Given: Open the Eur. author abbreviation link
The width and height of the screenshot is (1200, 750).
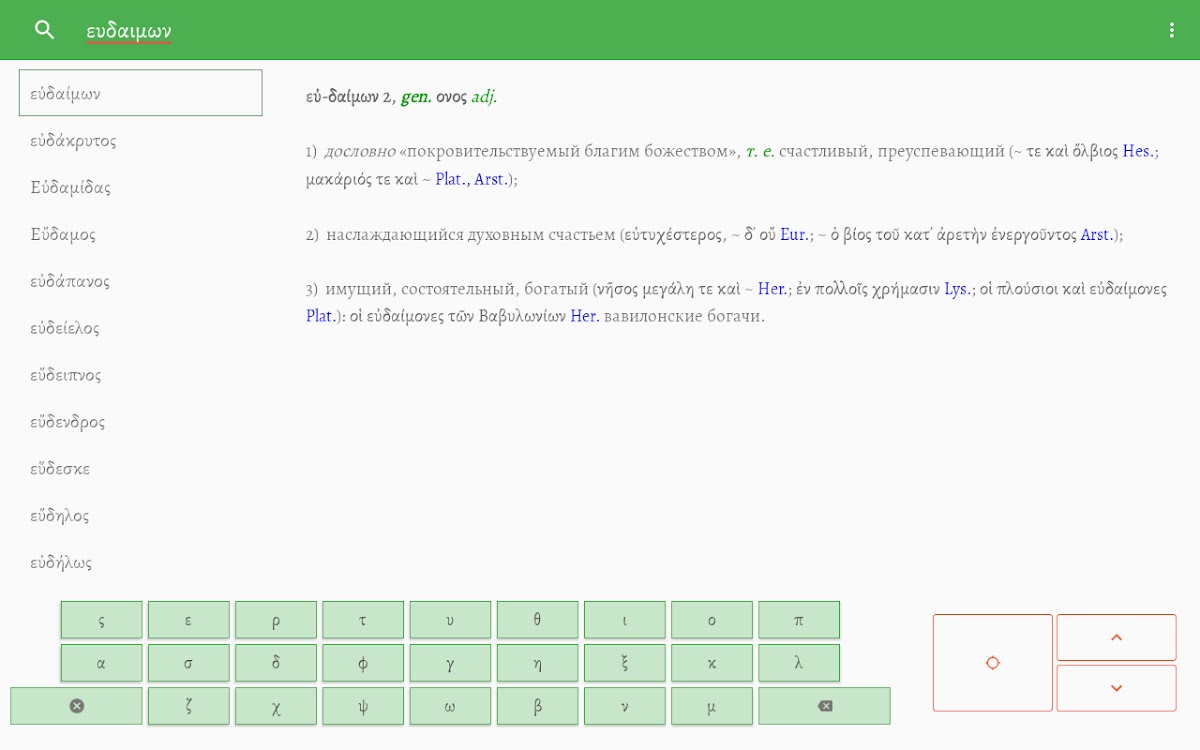Looking at the screenshot, I should tap(794, 235).
